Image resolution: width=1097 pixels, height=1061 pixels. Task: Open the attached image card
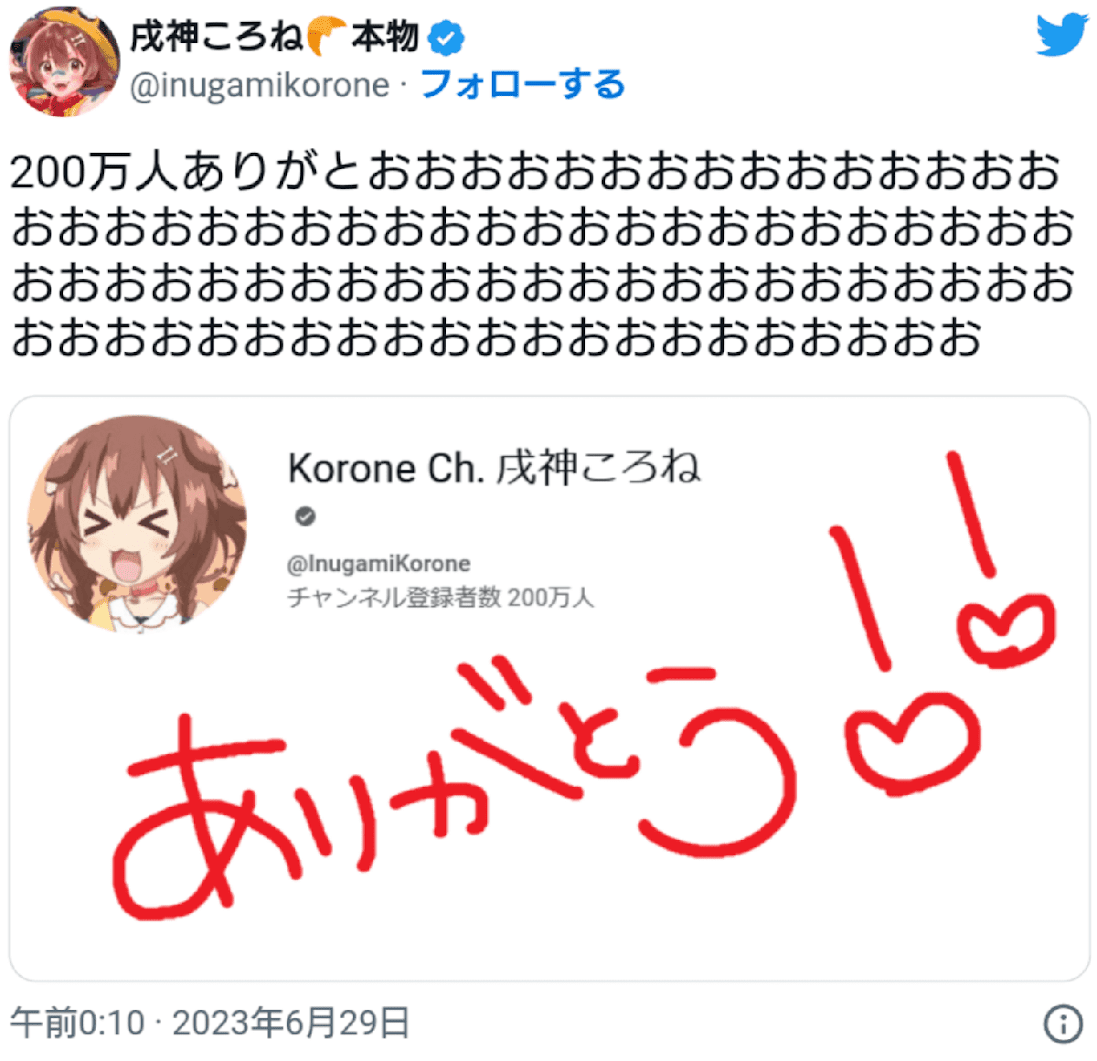click(x=549, y=688)
